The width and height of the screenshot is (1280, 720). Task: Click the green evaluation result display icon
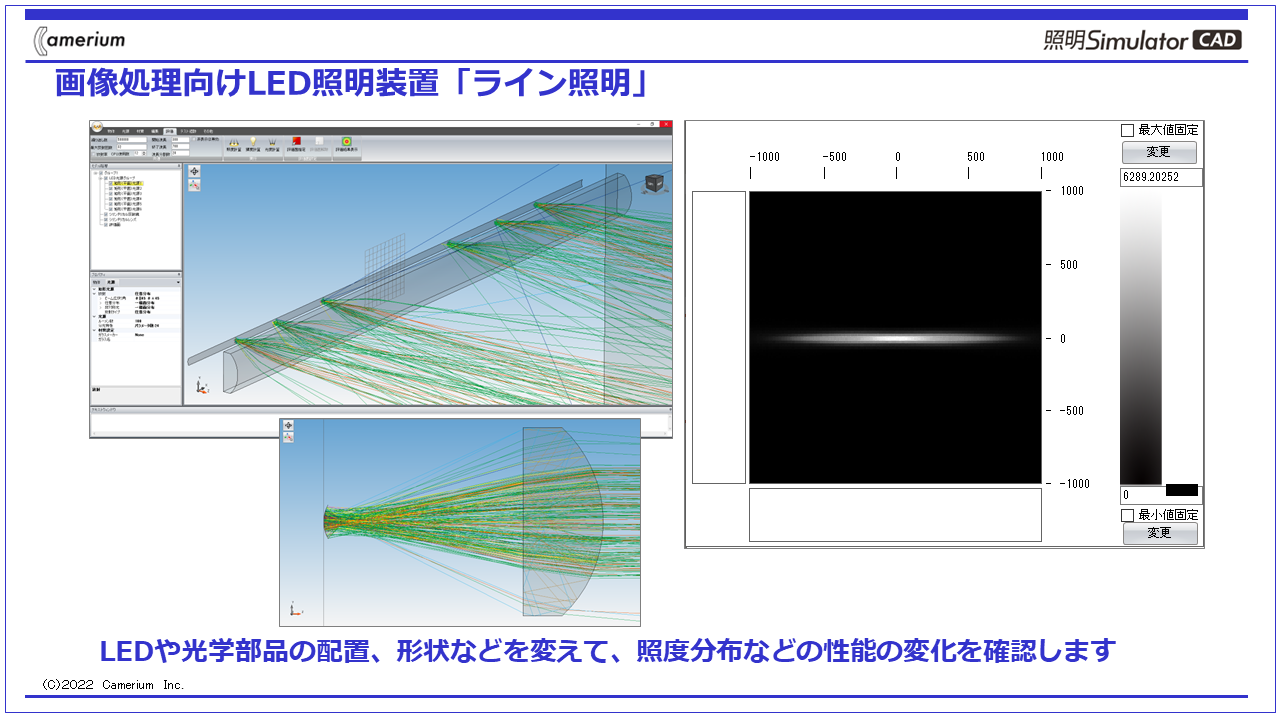click(x=347, y=143)
